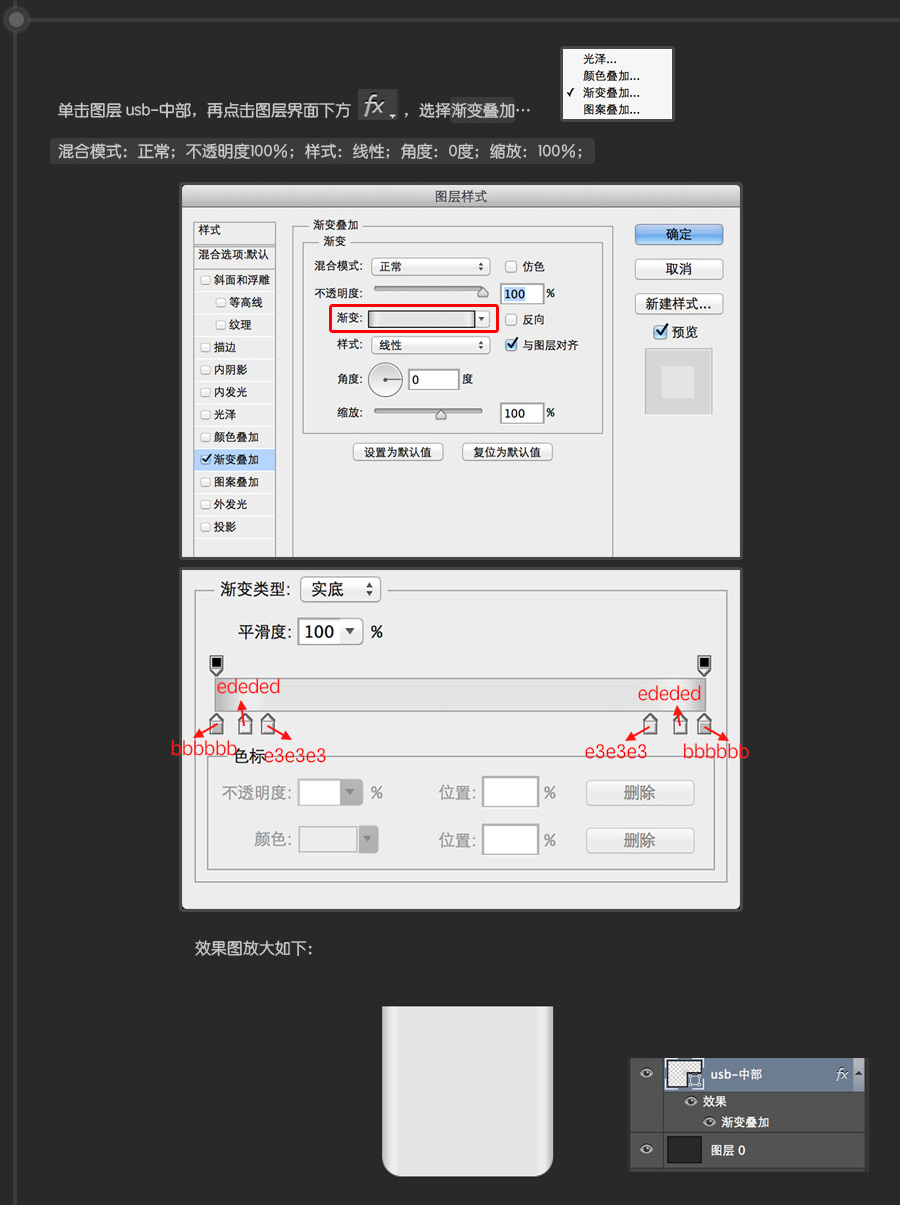Select the left ededed color stop
900x1205 pixels.
coord(245,724)
